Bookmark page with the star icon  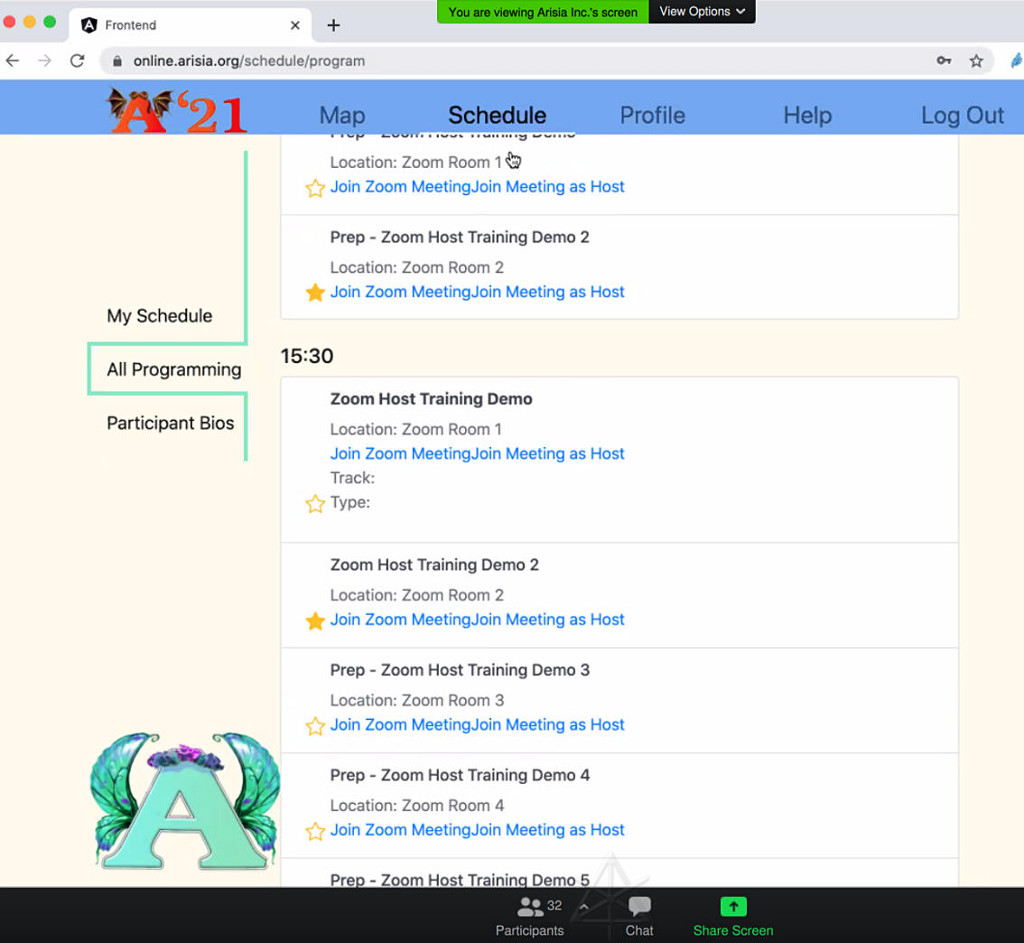pyautogui.click(x=976, y=61)
